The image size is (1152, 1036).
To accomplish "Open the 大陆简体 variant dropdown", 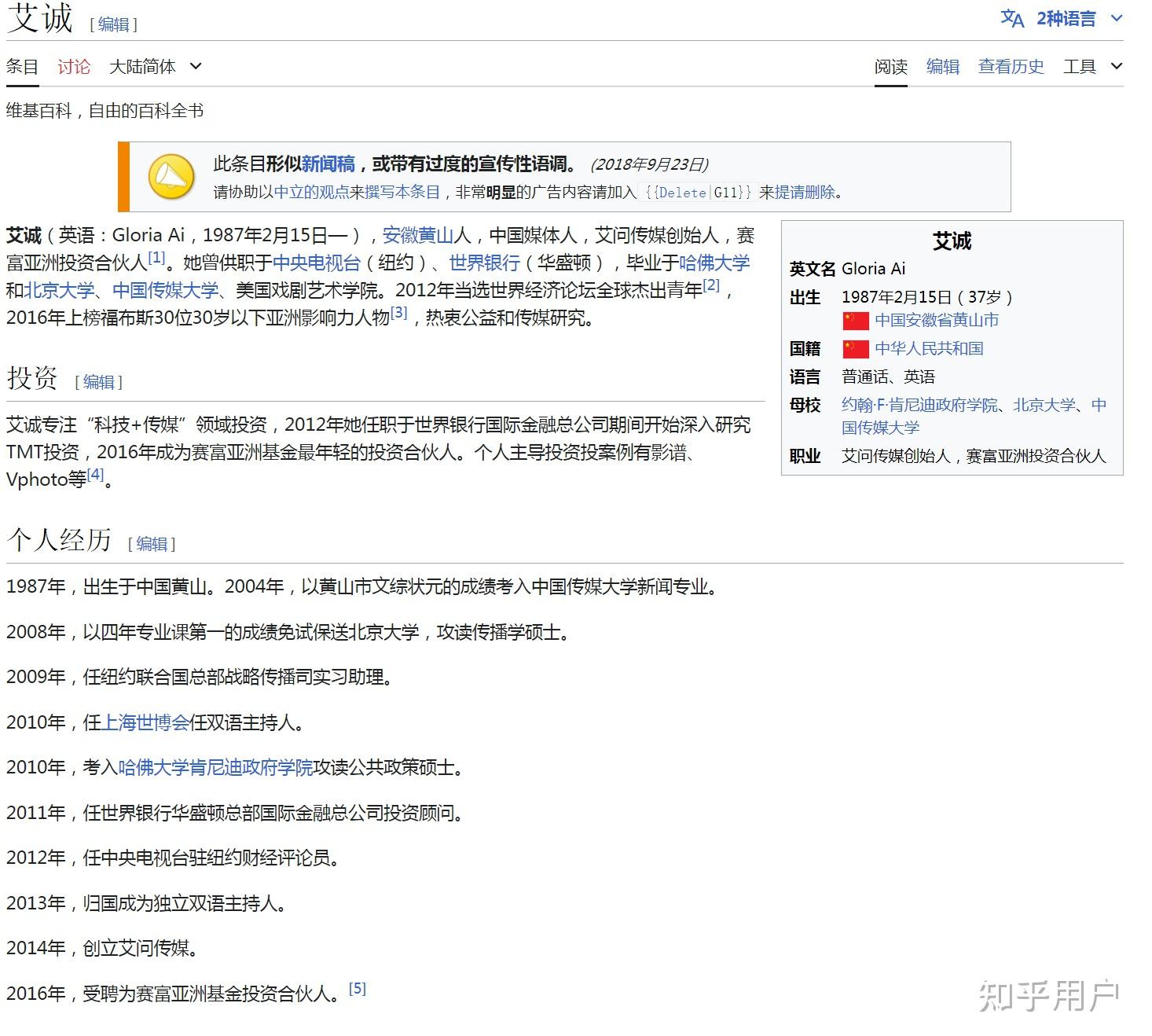I will click(x=156, y=67).
